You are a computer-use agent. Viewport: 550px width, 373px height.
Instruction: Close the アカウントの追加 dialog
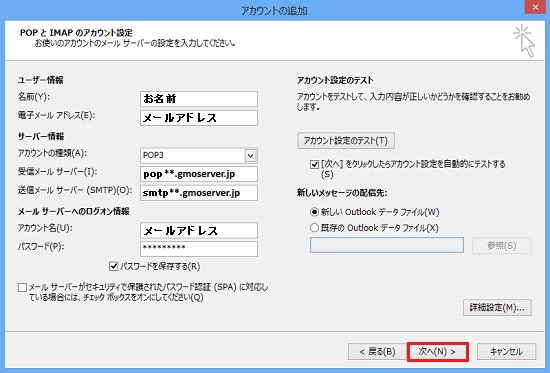pos(535,7)
